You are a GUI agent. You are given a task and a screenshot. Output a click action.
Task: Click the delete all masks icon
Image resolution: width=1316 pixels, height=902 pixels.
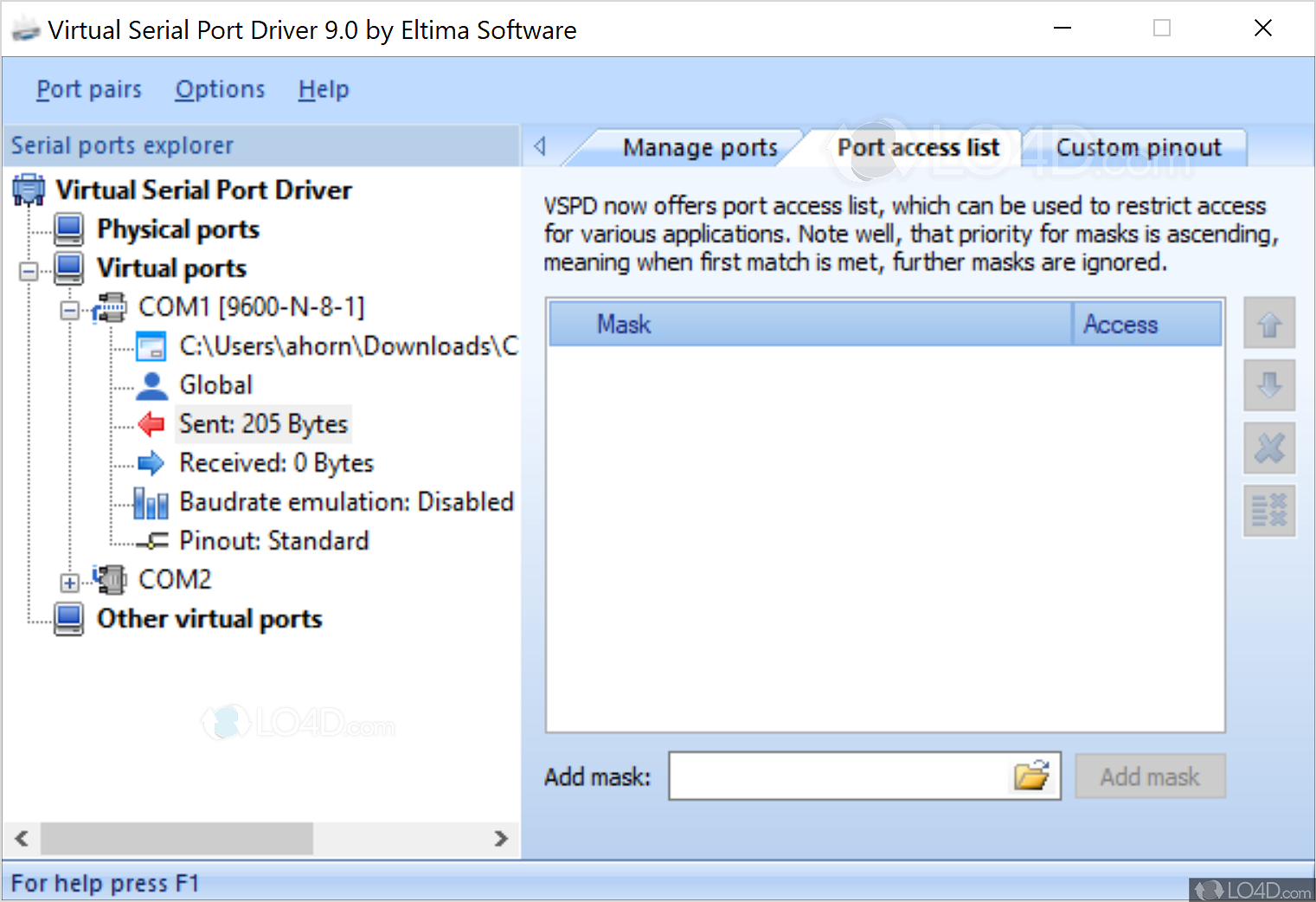point(1269,511)
